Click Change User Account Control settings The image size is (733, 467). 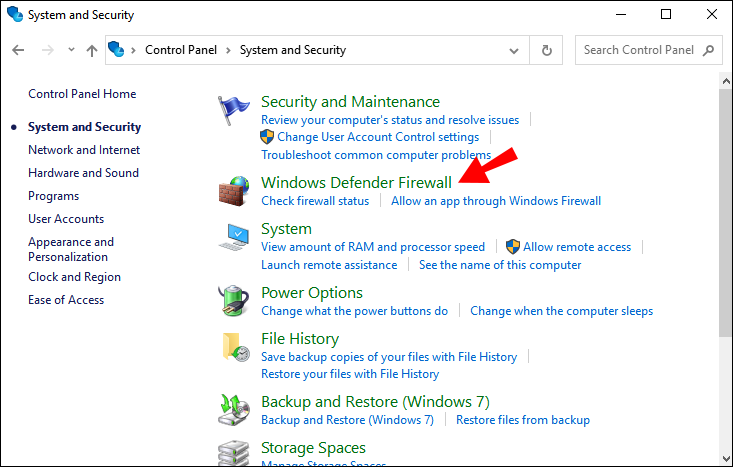point(378,137)
